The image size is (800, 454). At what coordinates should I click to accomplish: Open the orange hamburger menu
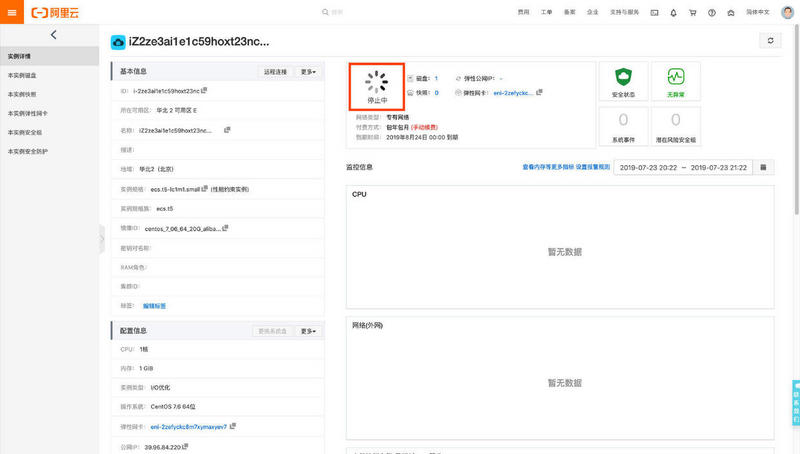[12, 12]
